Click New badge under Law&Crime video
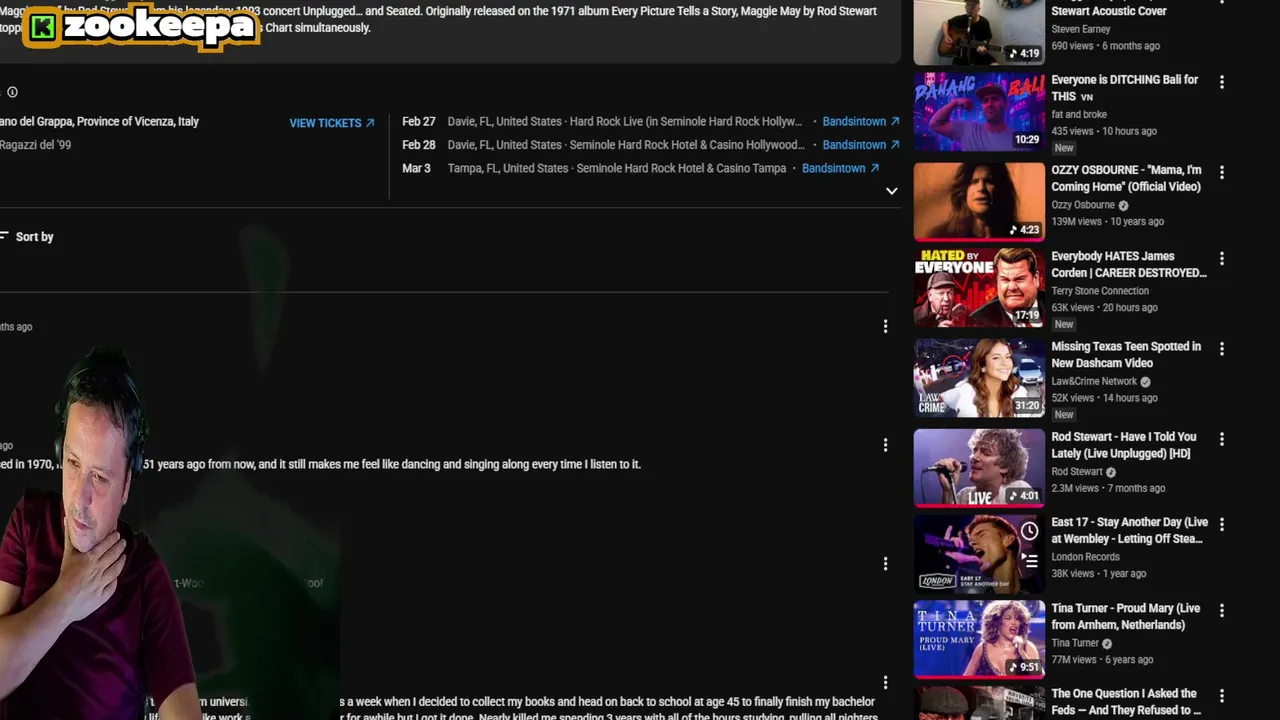The height and width of the screenshot is (720, 1280). (x=1064, y=414)
